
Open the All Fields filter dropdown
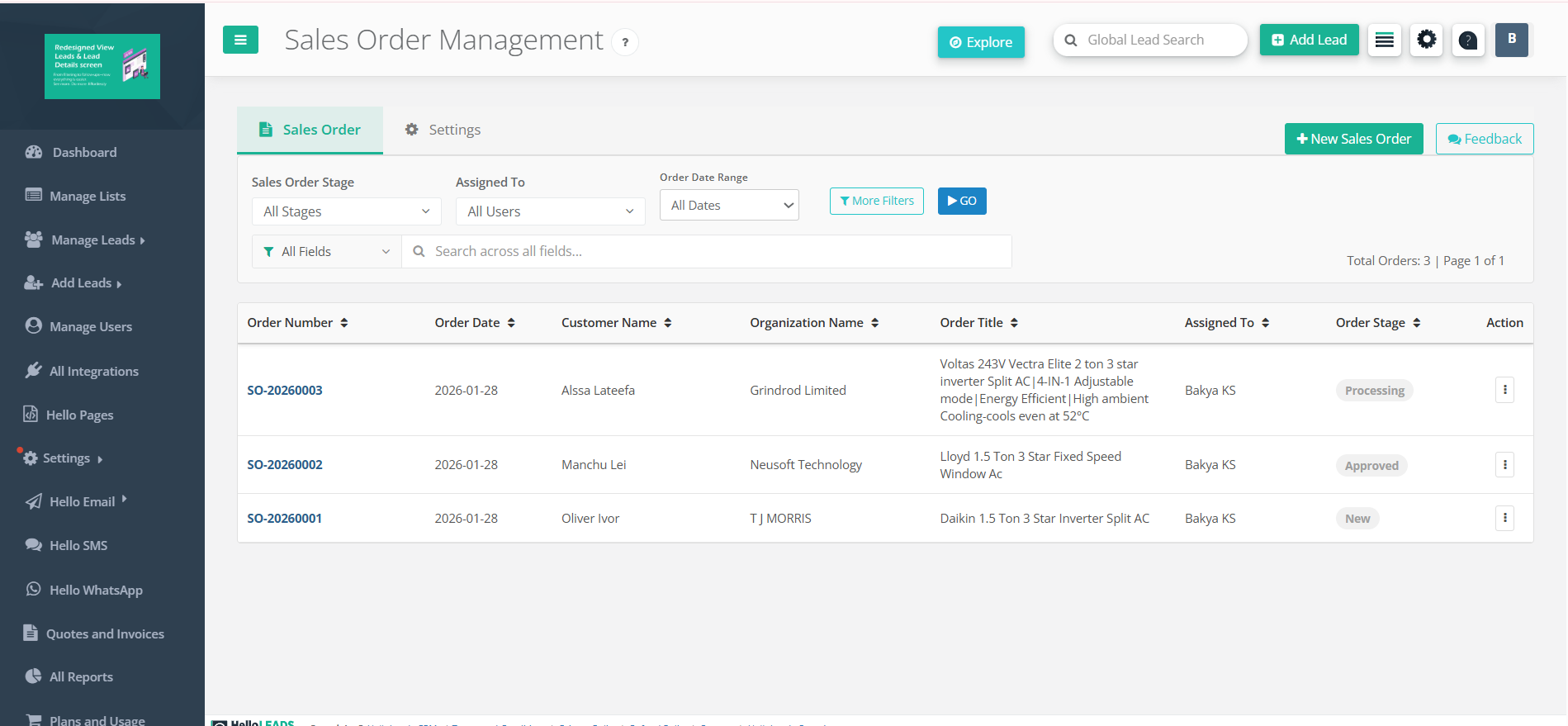[x=326, y=251]
